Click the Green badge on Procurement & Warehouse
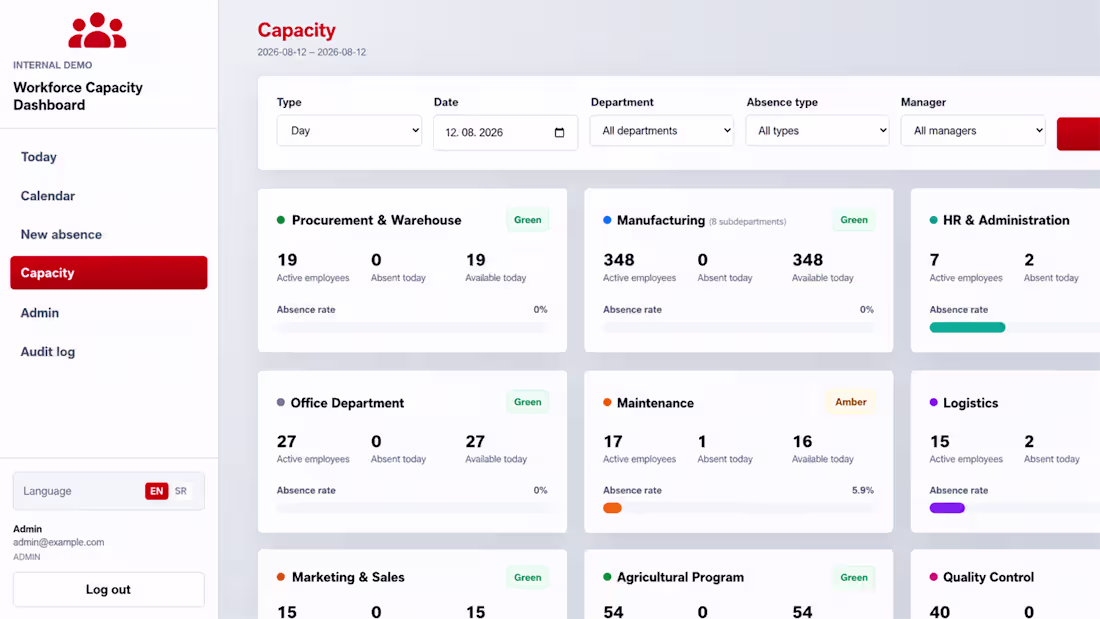 (x=528, y=220)
